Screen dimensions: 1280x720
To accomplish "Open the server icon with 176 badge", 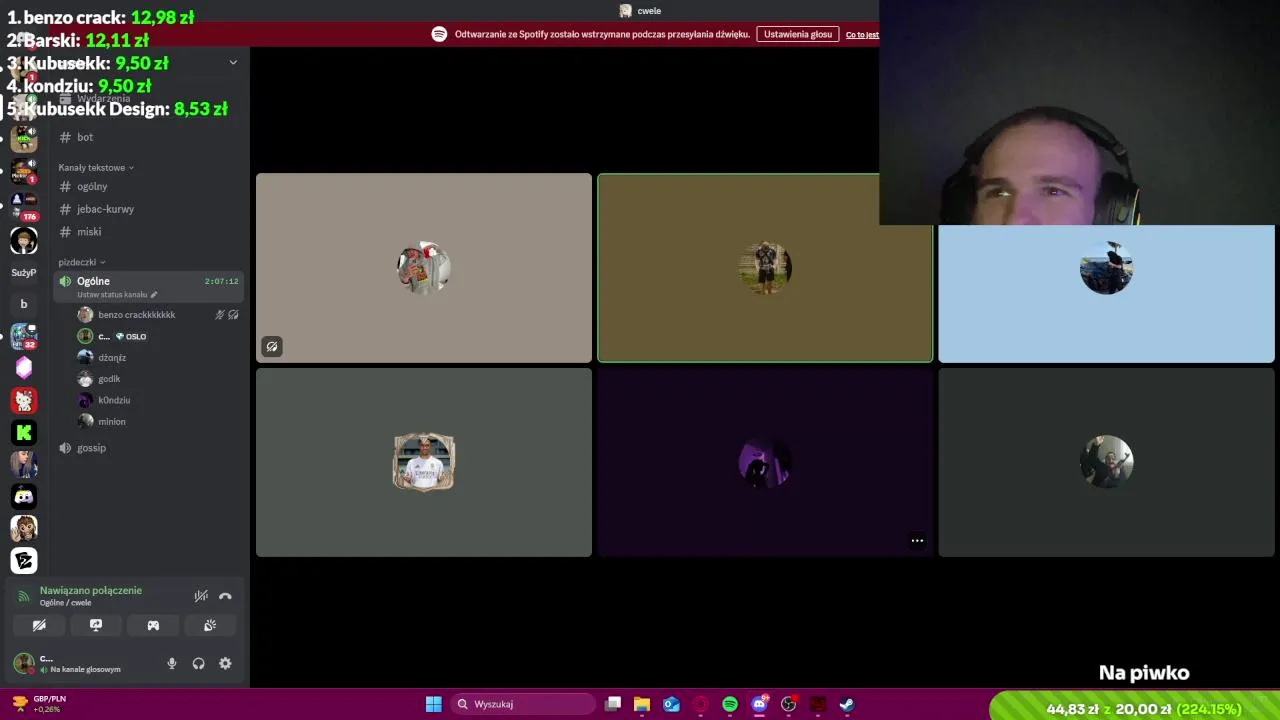I will [x=24, y=207].
